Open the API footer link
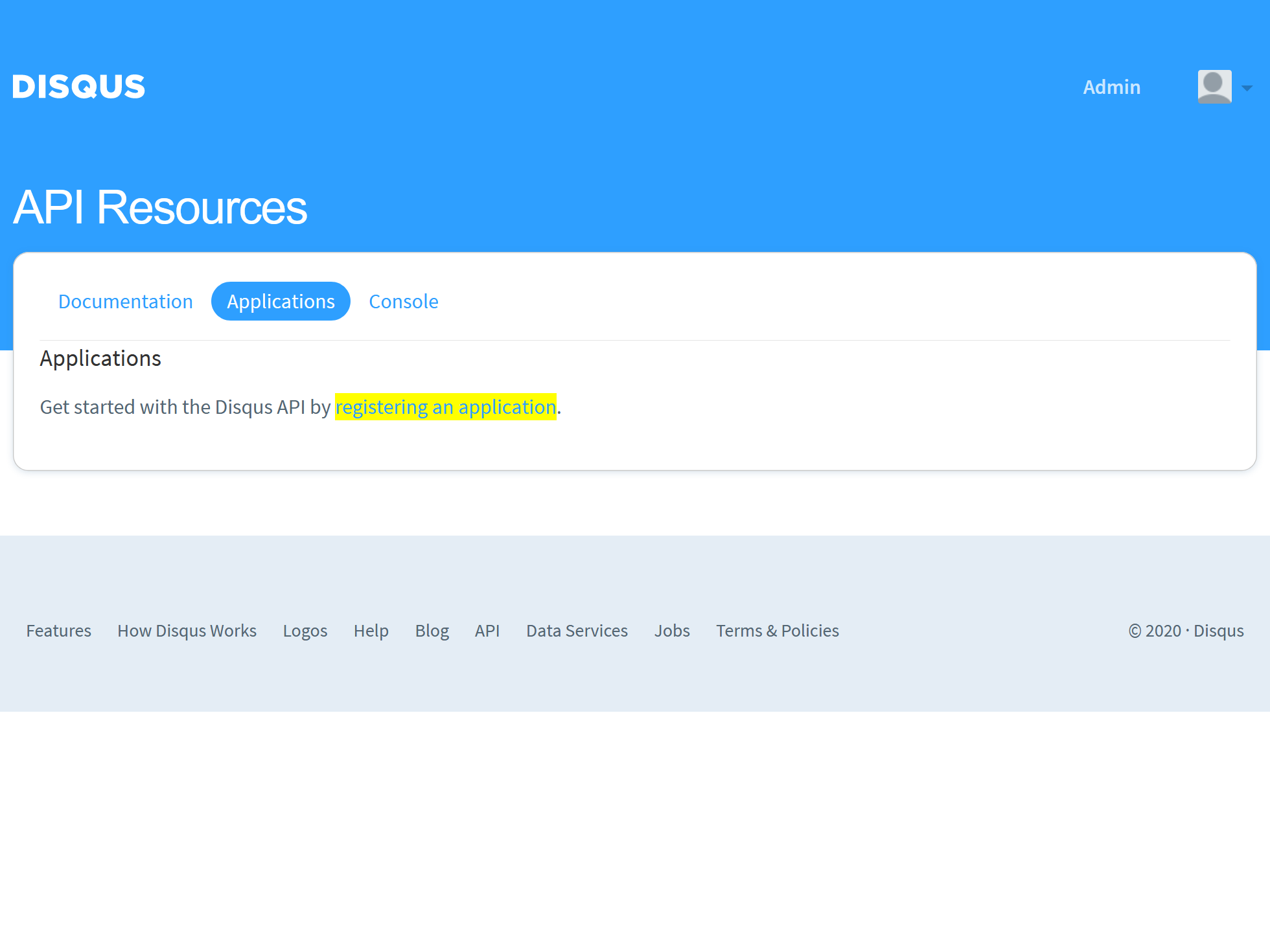 point(487,630)
